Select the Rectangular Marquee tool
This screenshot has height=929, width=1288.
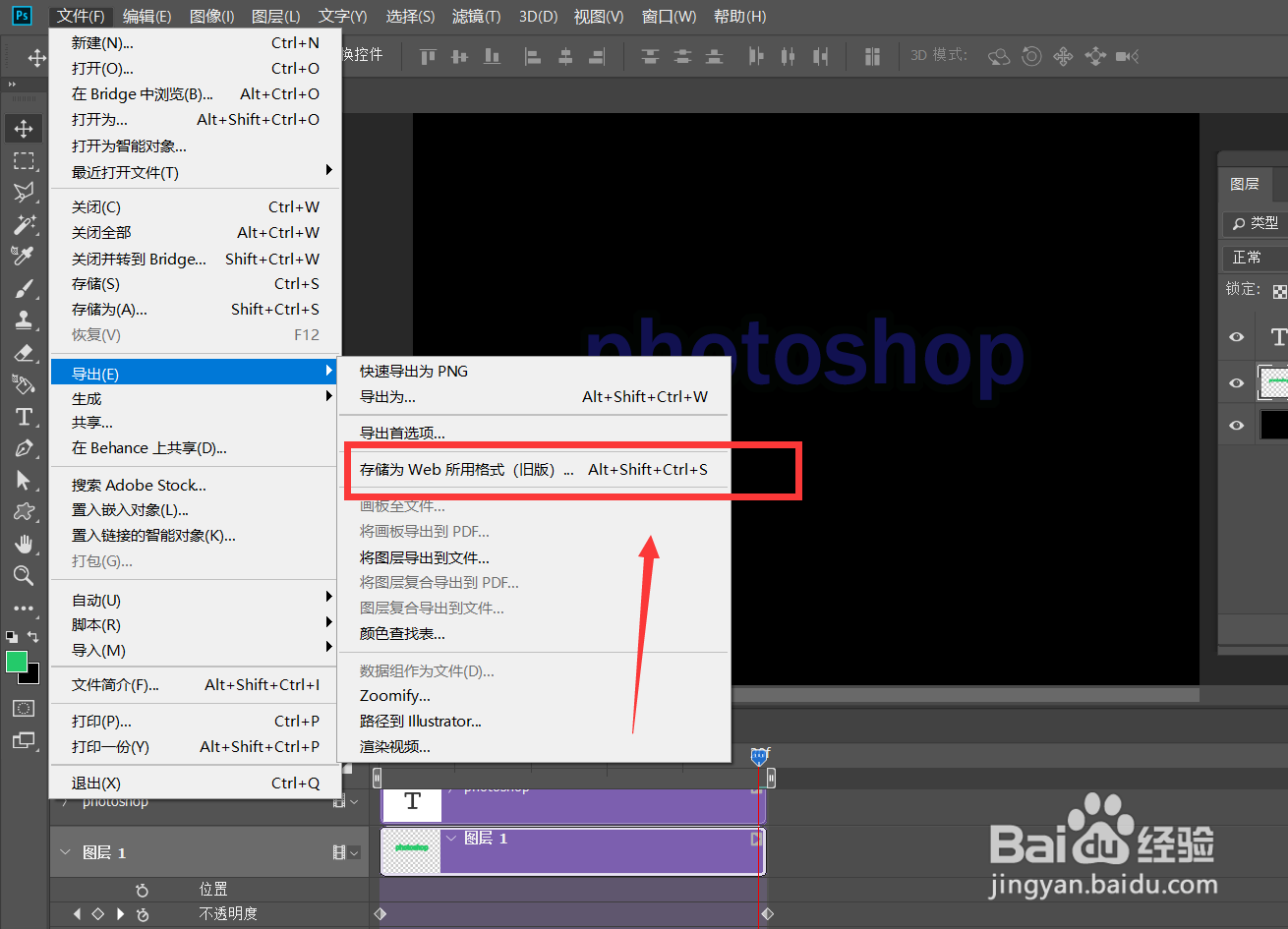(24, 160)
